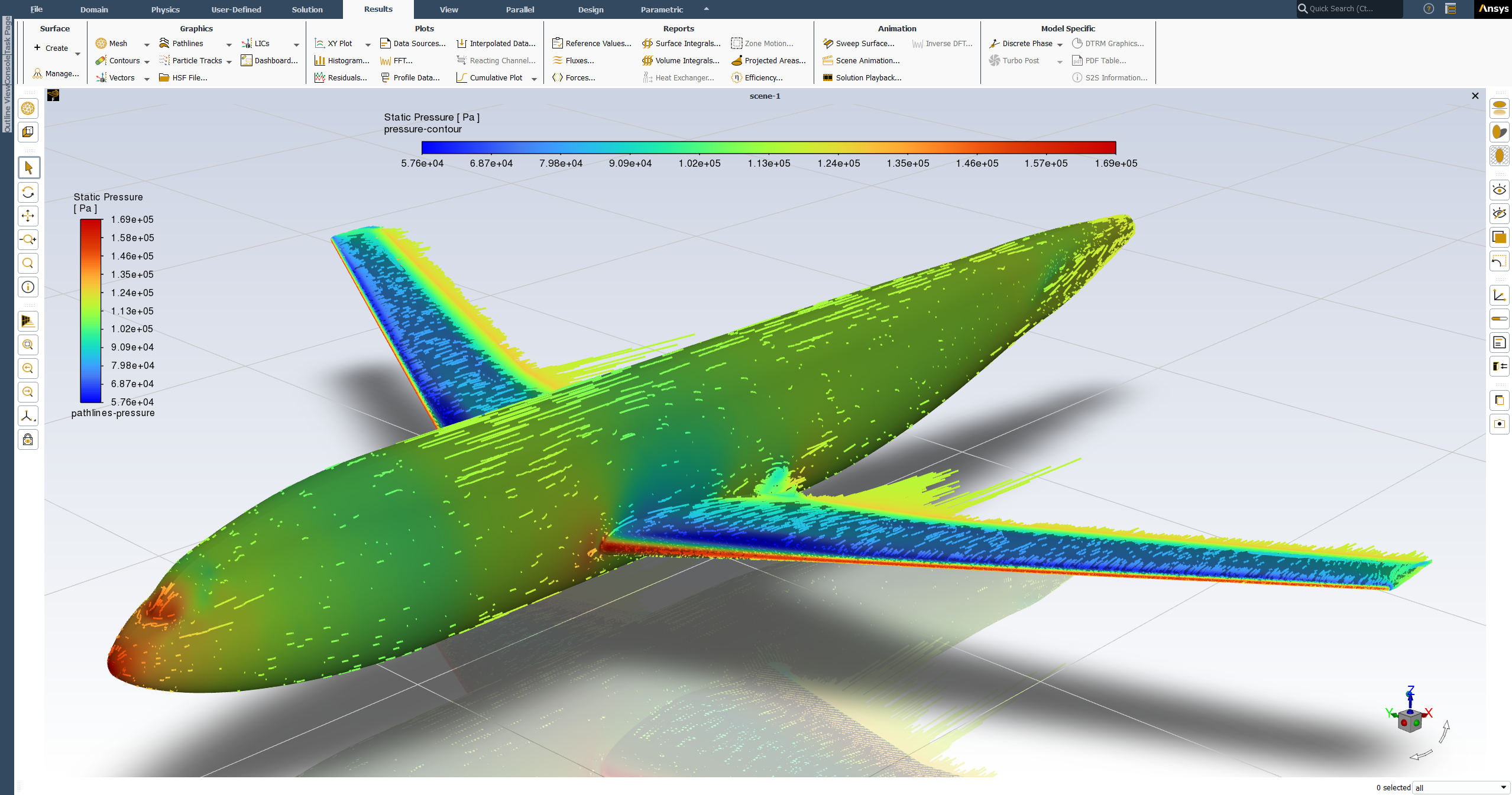Open the help question mark icon

(1429, 9)
